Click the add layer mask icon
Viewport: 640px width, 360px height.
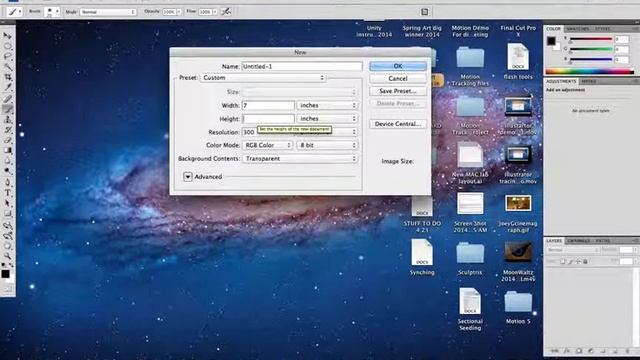579,351
